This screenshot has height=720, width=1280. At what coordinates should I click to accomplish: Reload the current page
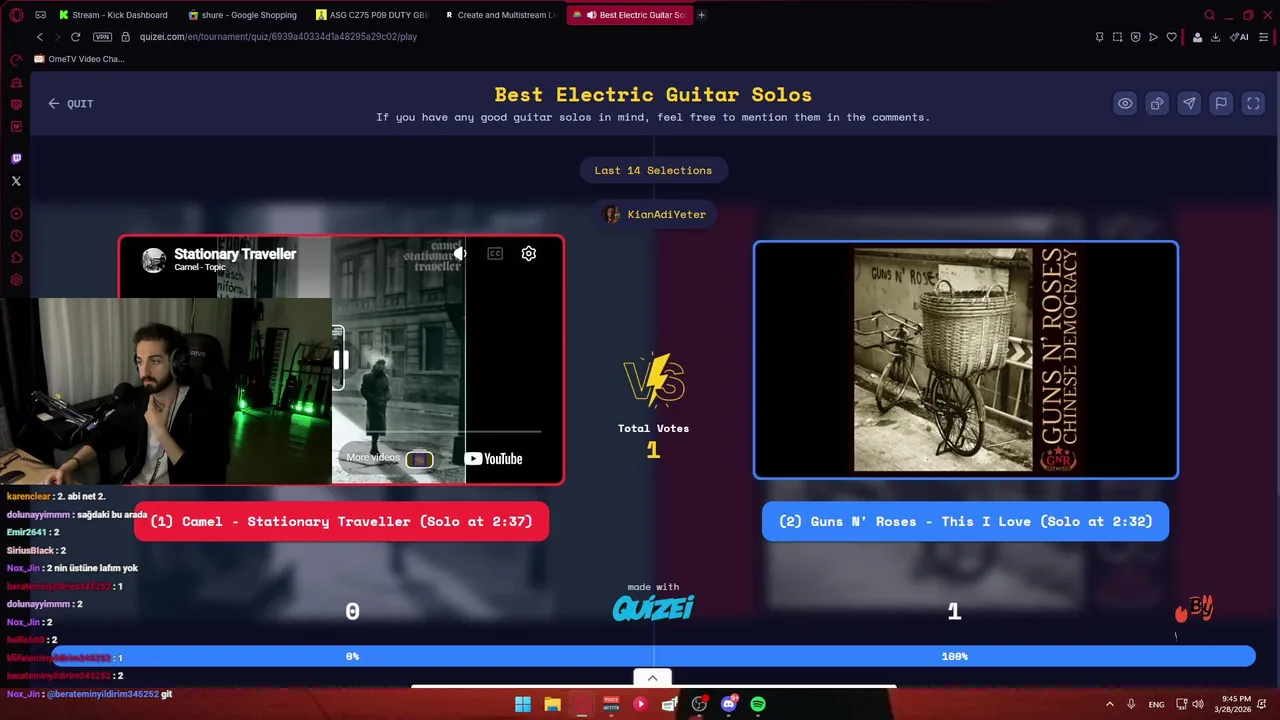pos(75,37)
